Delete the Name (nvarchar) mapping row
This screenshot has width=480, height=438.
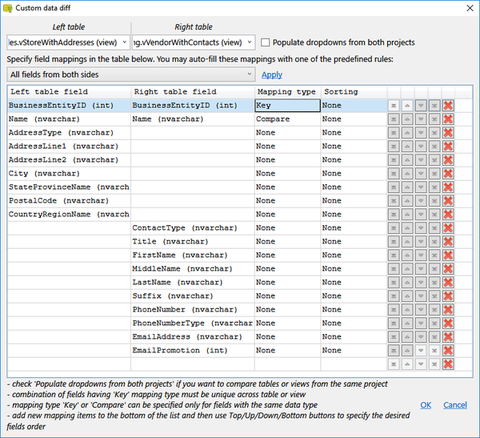[448, 119]
